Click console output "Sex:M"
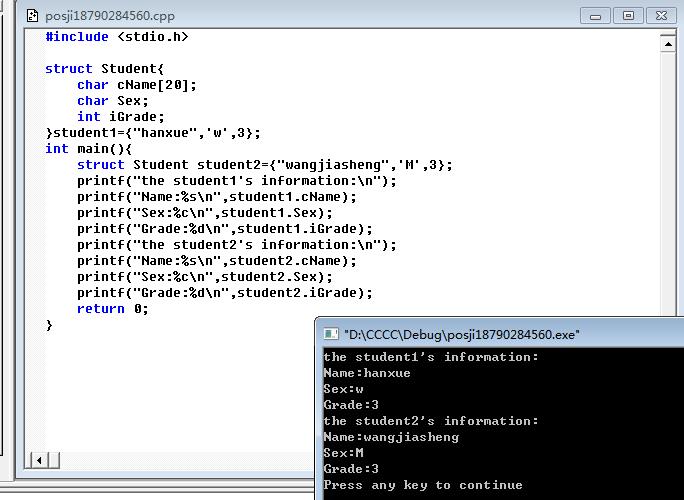Viewport: 684px width, 500px height. 343,453
